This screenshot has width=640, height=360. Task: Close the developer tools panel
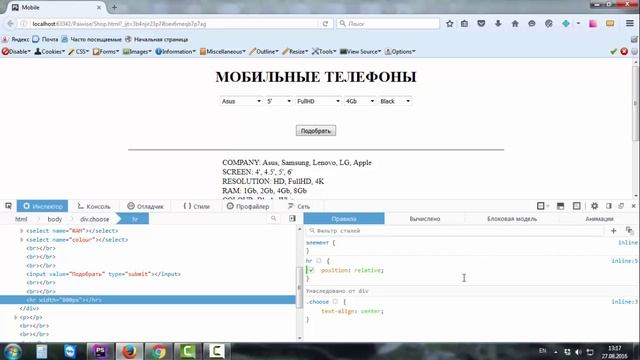pos(633,206)
